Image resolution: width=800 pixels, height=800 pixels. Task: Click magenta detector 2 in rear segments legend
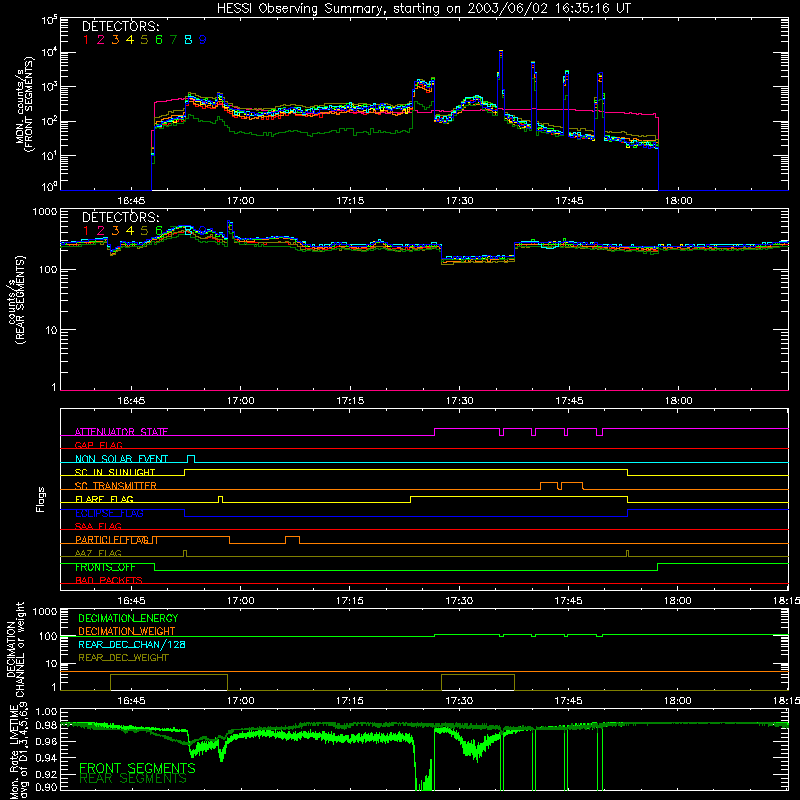[101, 231]
